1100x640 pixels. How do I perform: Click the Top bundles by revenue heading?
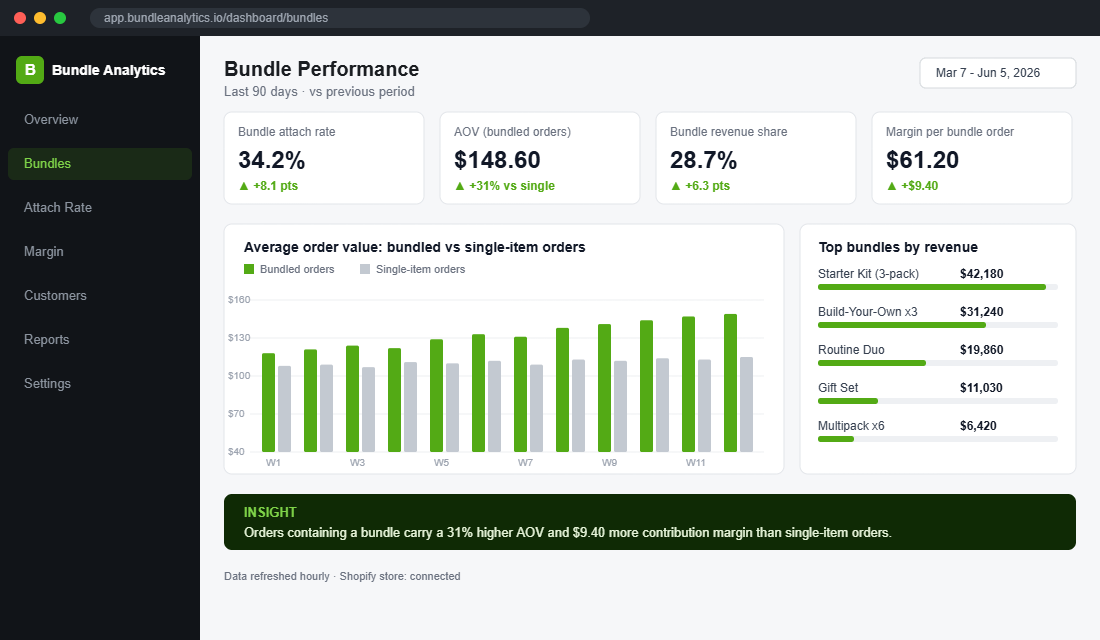tap(898, 247)
